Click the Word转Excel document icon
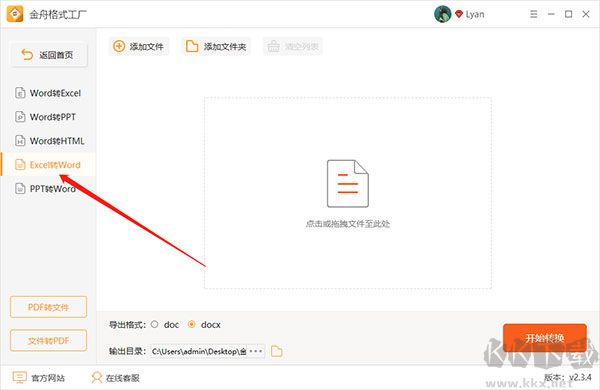 coord(20,93)
